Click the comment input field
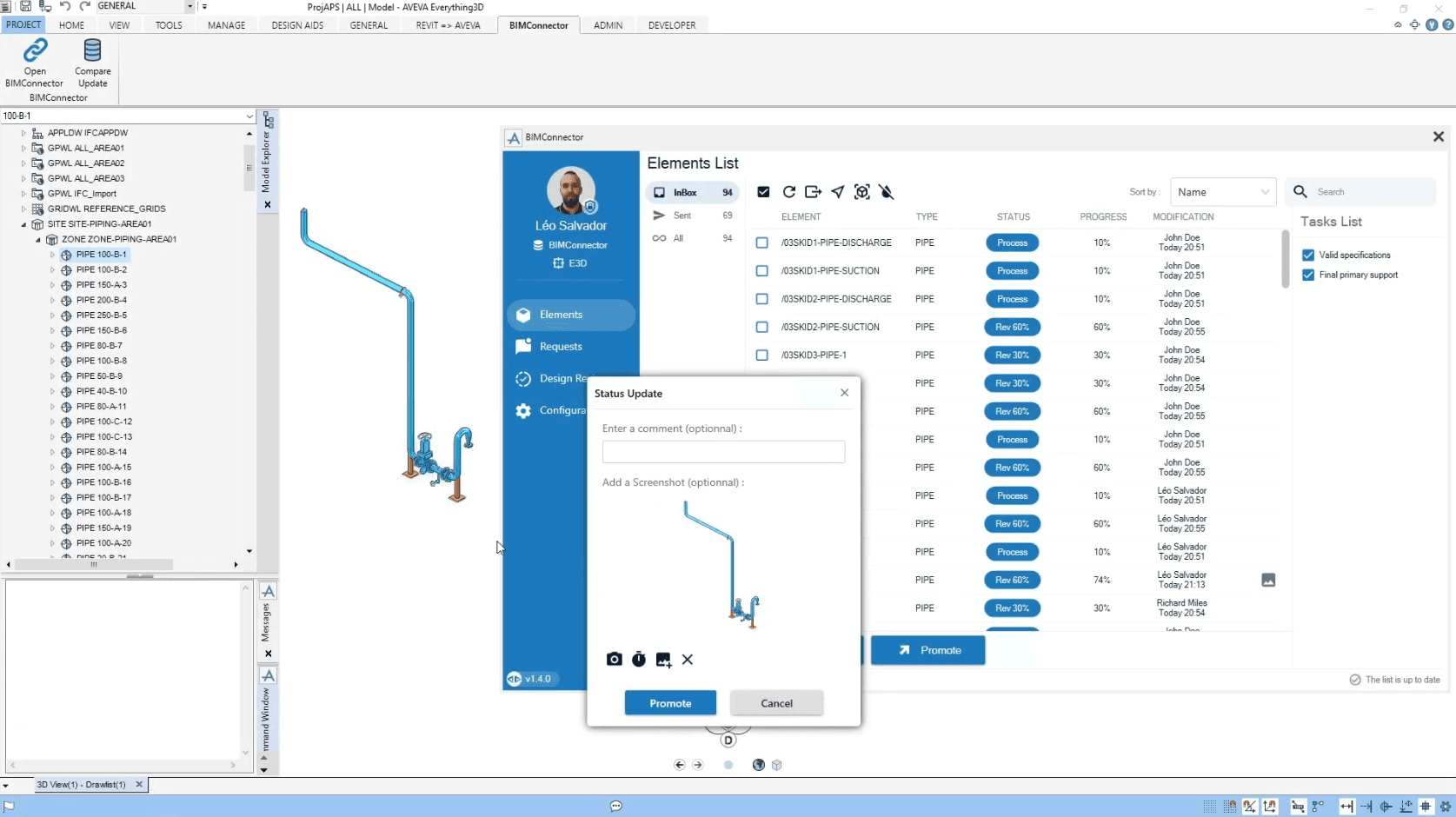Image resolution: width=1456 pixels, height=817 pixels. (723, 452)
